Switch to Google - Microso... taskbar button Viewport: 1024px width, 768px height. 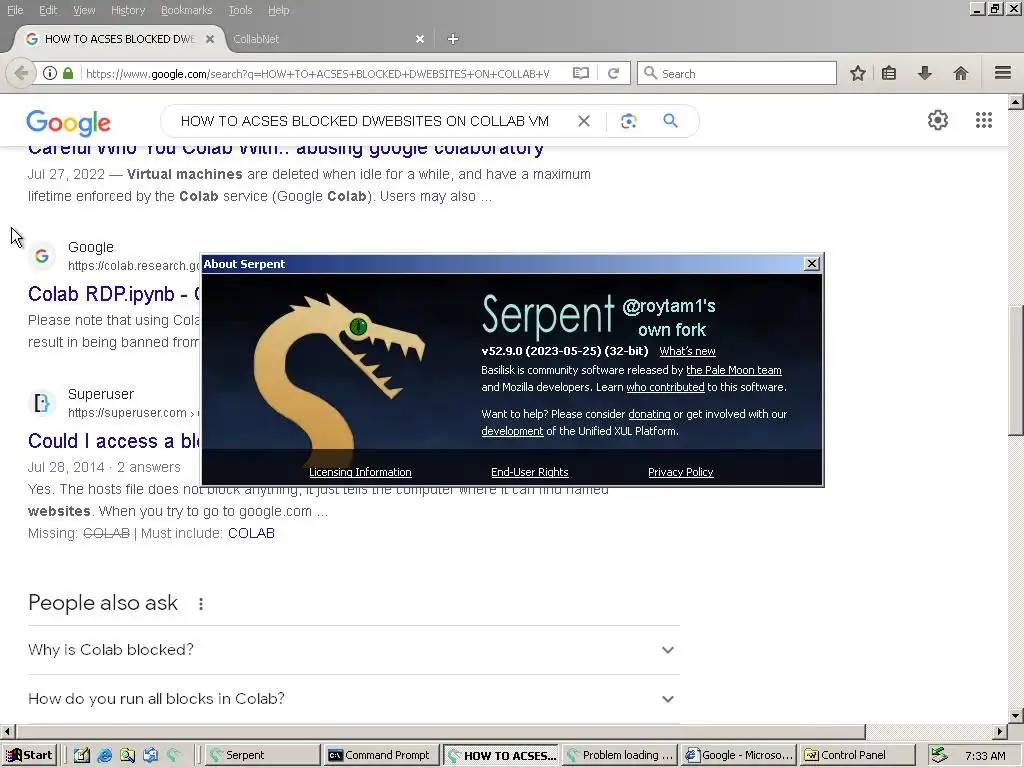pos(739,756)
